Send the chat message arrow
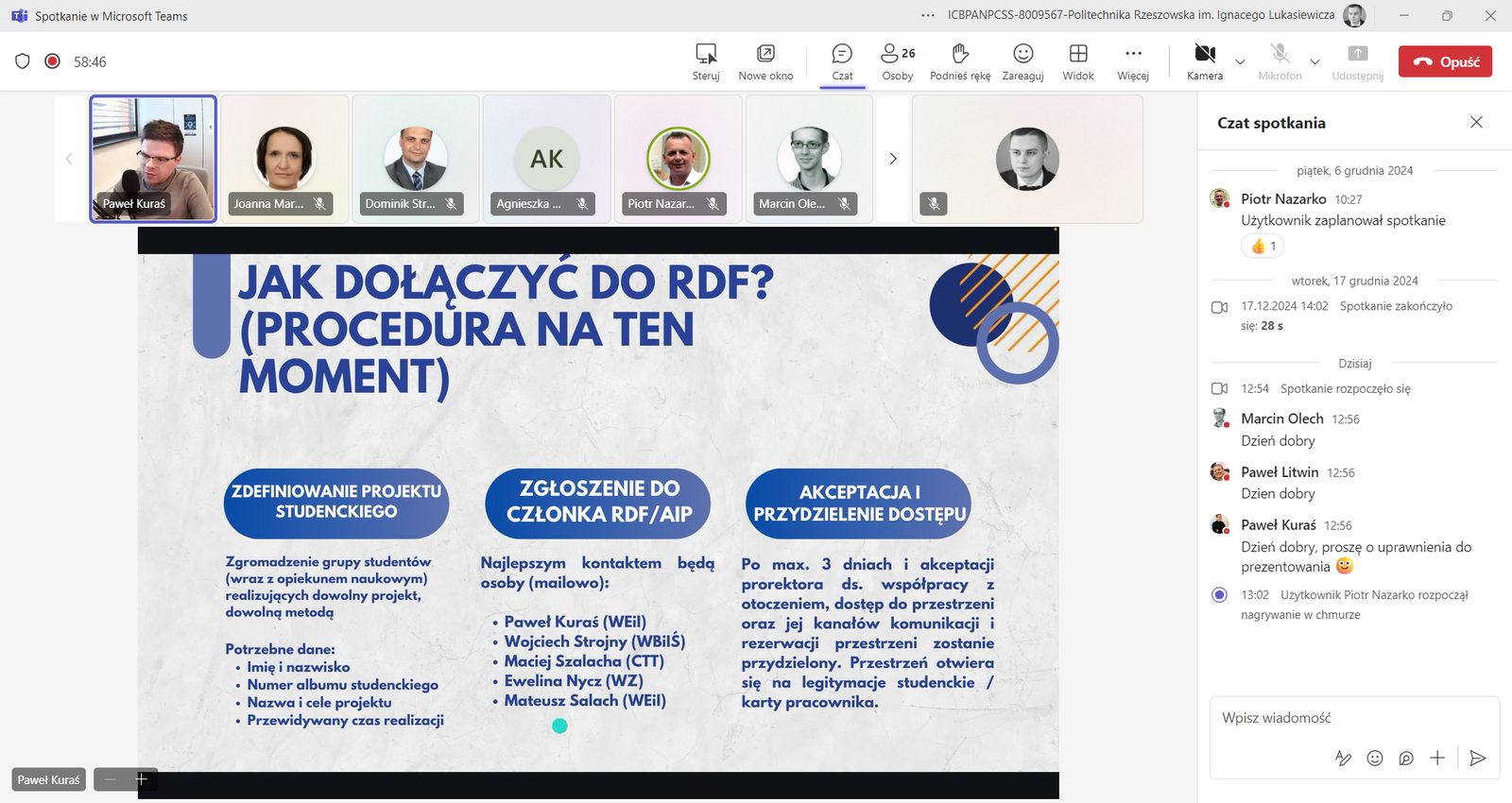1512x803 pixels. [1478, 758]
